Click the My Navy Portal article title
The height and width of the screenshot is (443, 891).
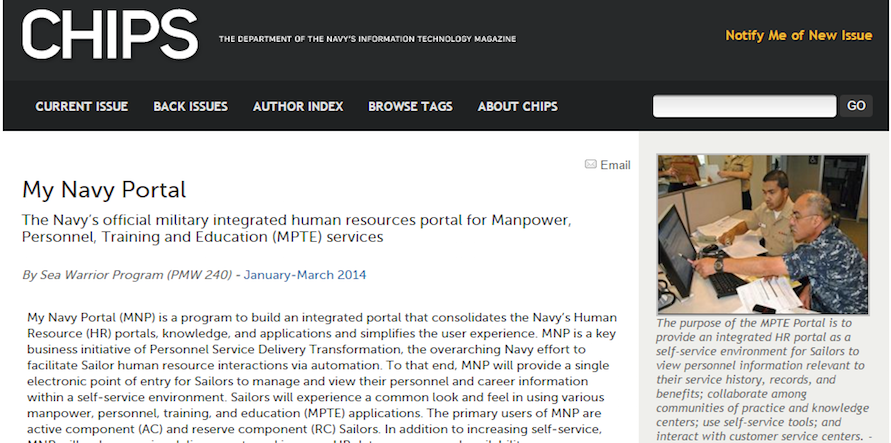104,190
